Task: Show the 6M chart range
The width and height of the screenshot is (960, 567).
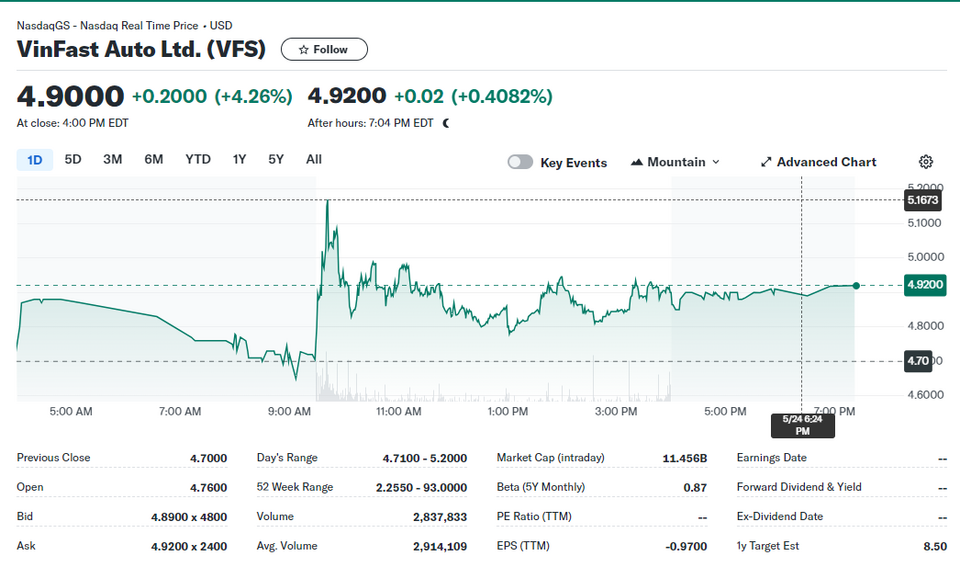Action: [x=154, y=159]
